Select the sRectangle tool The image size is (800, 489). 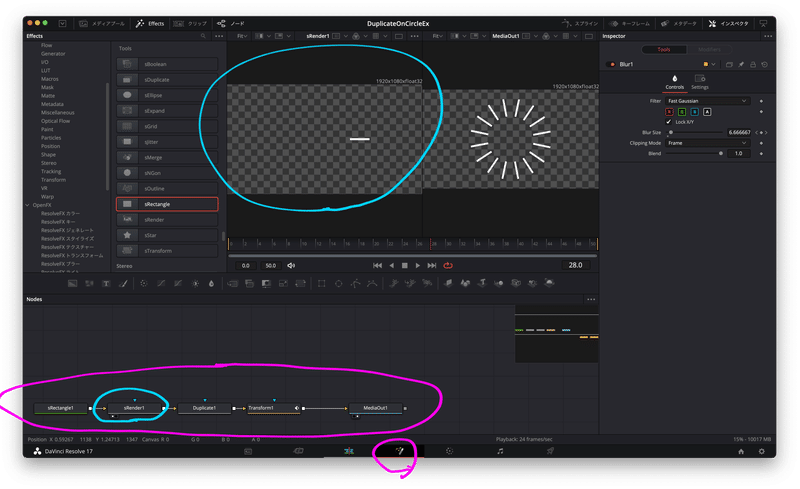(x=167, y=204)
